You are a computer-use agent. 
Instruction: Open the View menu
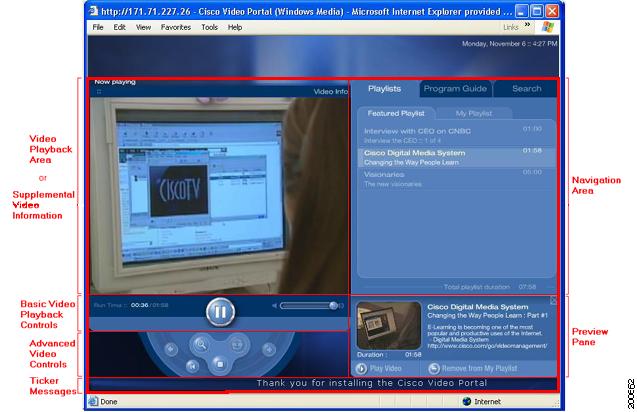(x=143, y=27)
